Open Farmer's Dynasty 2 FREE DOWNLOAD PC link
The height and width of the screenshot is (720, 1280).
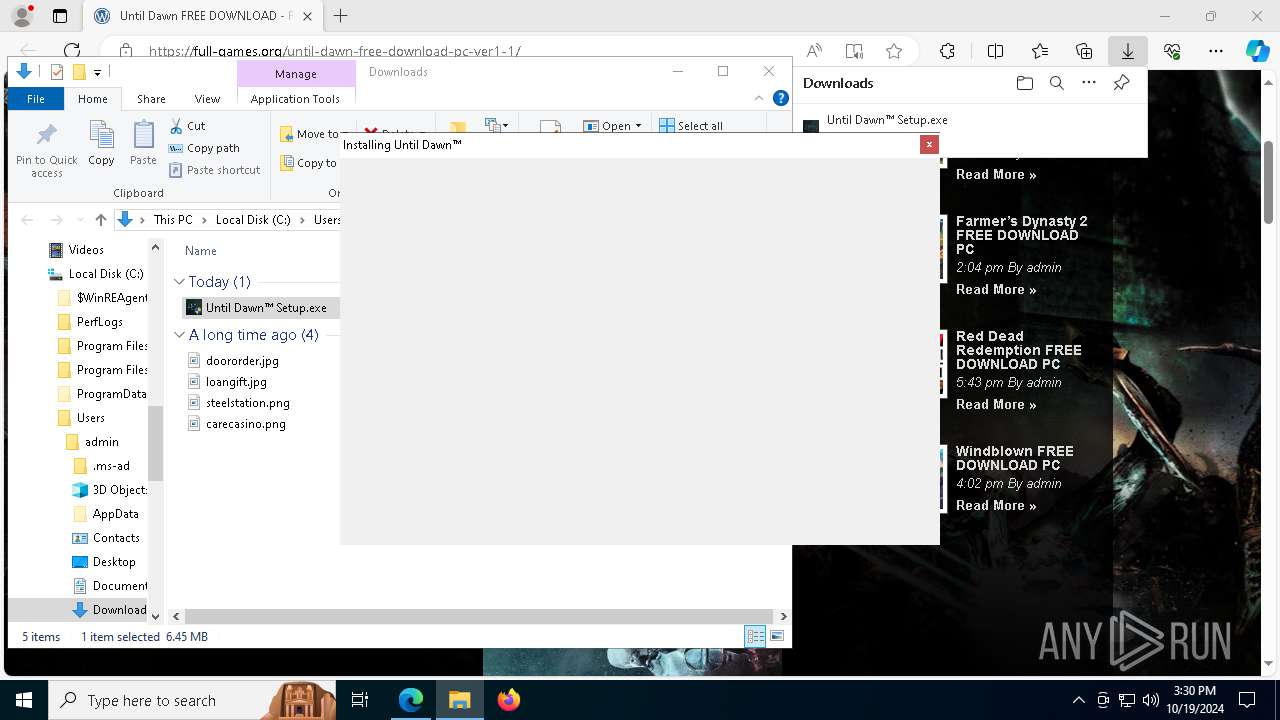tap(1021, 235)
